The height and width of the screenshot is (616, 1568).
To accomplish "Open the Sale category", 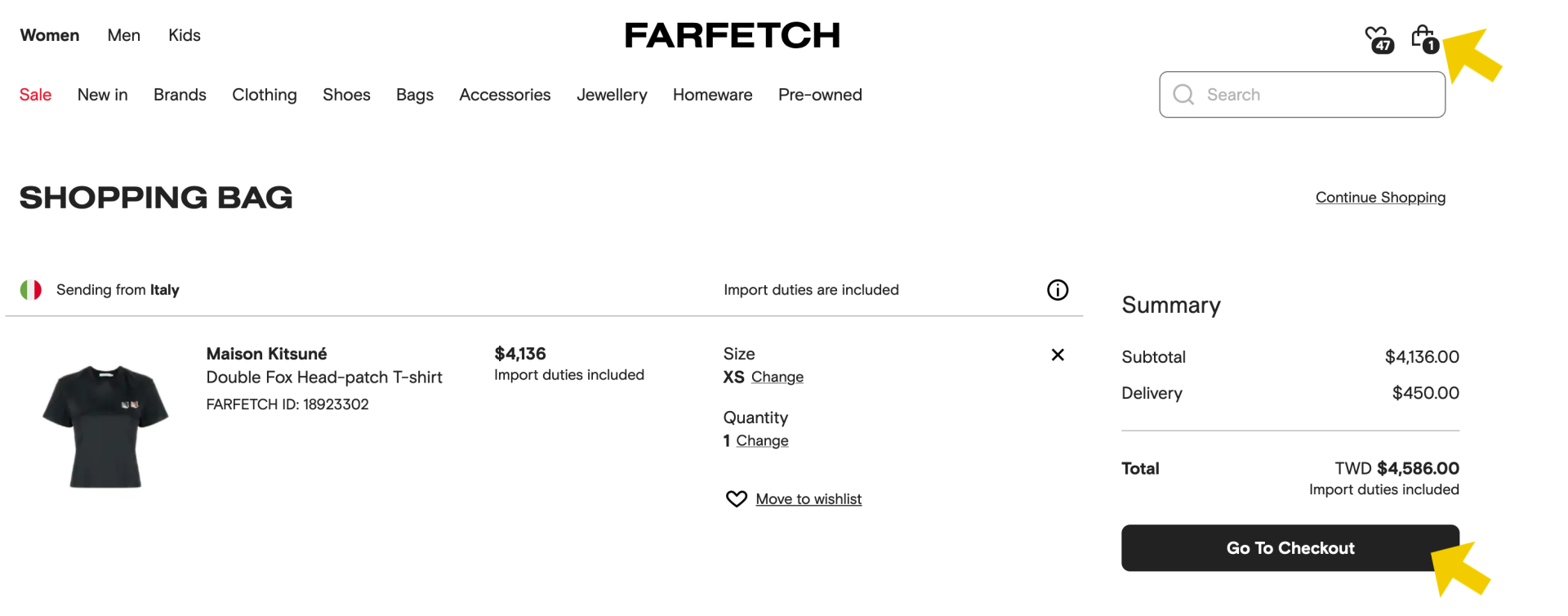I will point(36,95).
